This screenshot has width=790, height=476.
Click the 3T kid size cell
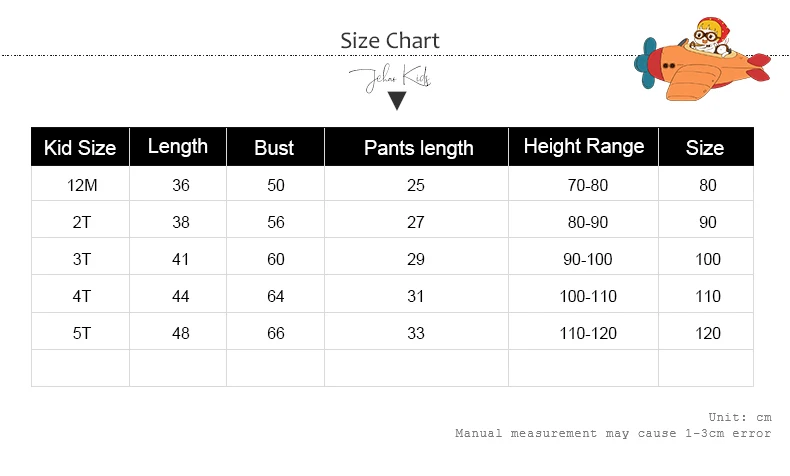(82, 259)
